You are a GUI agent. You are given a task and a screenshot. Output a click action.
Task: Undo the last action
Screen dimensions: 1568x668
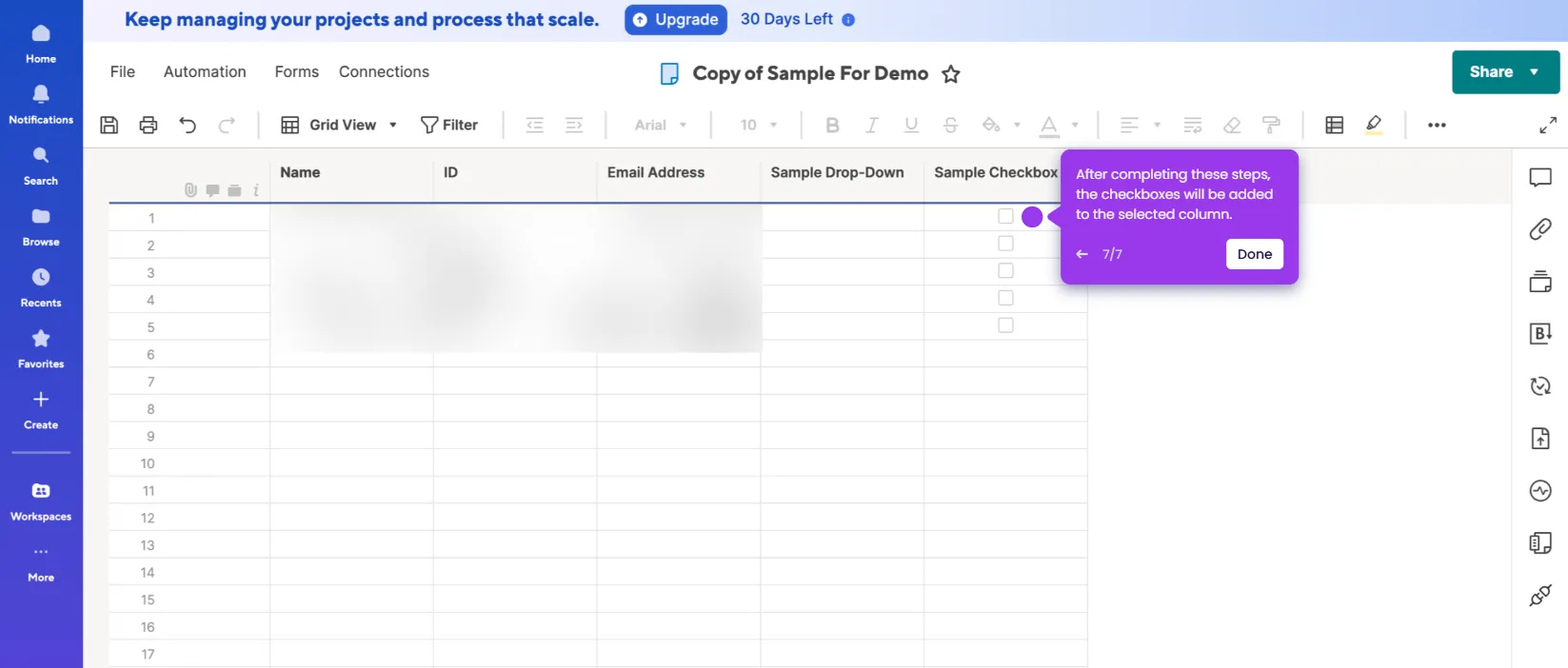pos(188,125)
